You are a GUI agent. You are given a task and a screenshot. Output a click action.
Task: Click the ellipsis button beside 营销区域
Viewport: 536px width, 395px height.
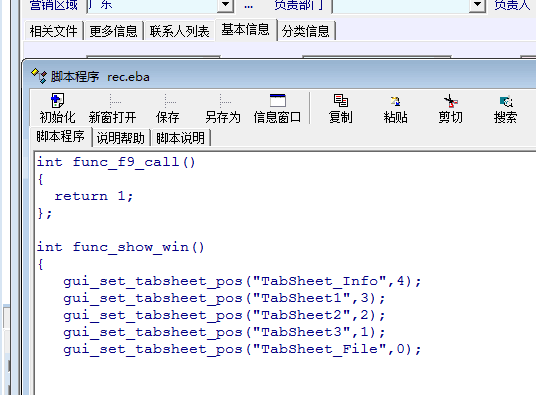pyautogui.click(x=249, y=5)
